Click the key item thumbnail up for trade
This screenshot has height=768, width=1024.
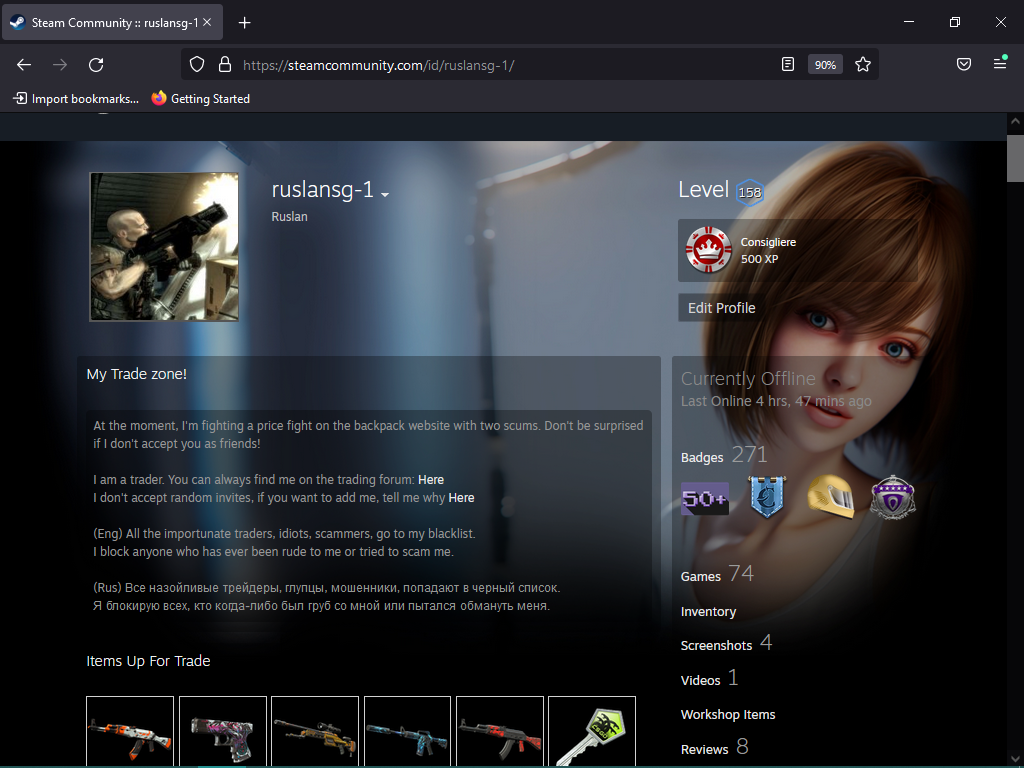coord(592,731)
